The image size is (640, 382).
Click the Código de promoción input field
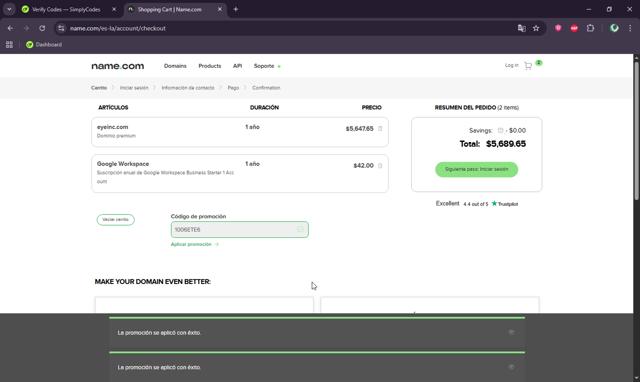tap(240, 229)
